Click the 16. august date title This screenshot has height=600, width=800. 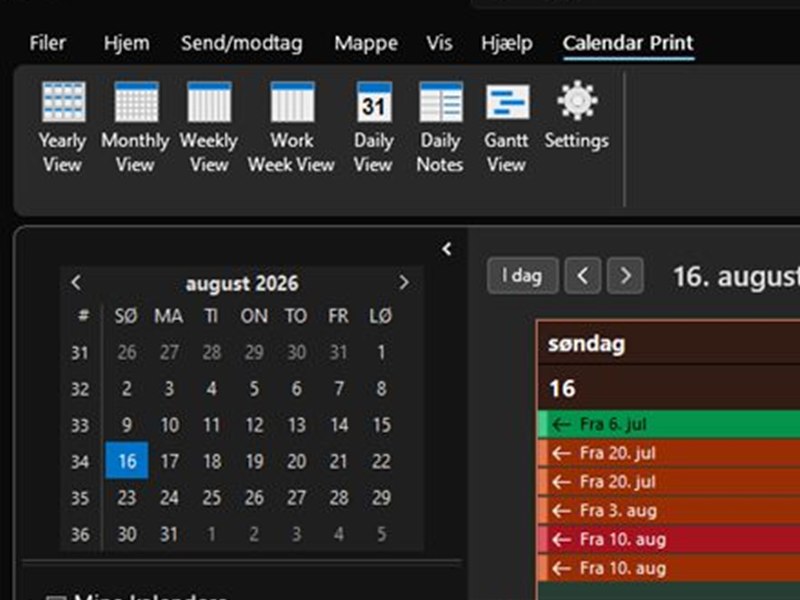[x=736, y=277]
